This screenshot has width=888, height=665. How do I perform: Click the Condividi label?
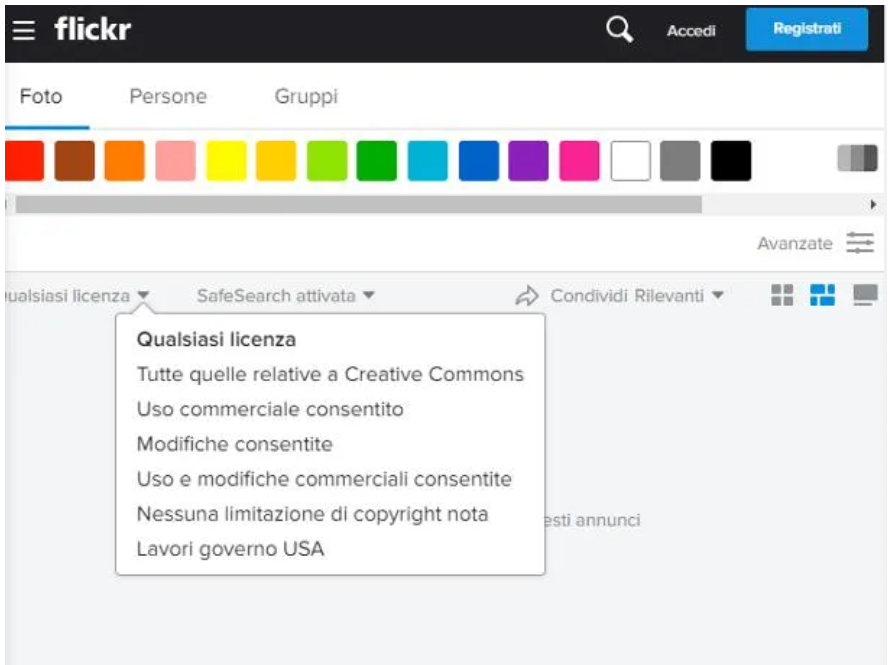coord(589,296)
